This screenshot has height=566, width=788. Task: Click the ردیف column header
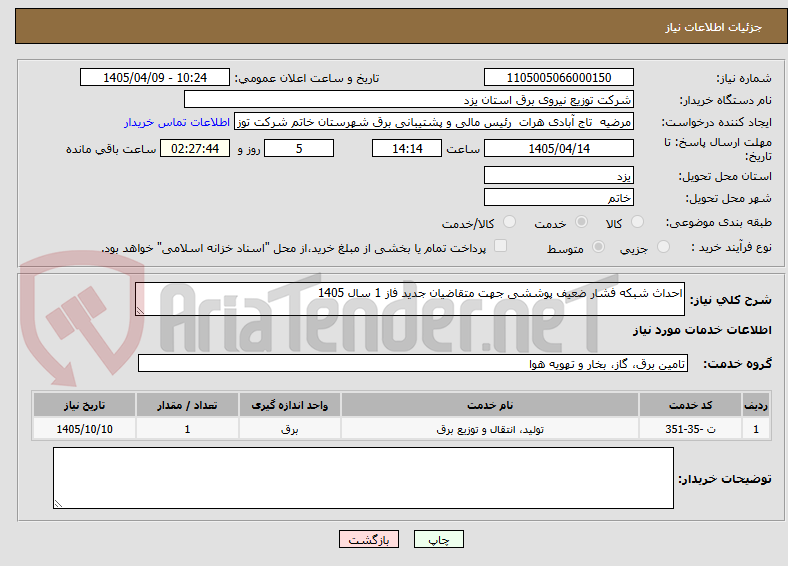pyautogui.click(x=756, y=405)
